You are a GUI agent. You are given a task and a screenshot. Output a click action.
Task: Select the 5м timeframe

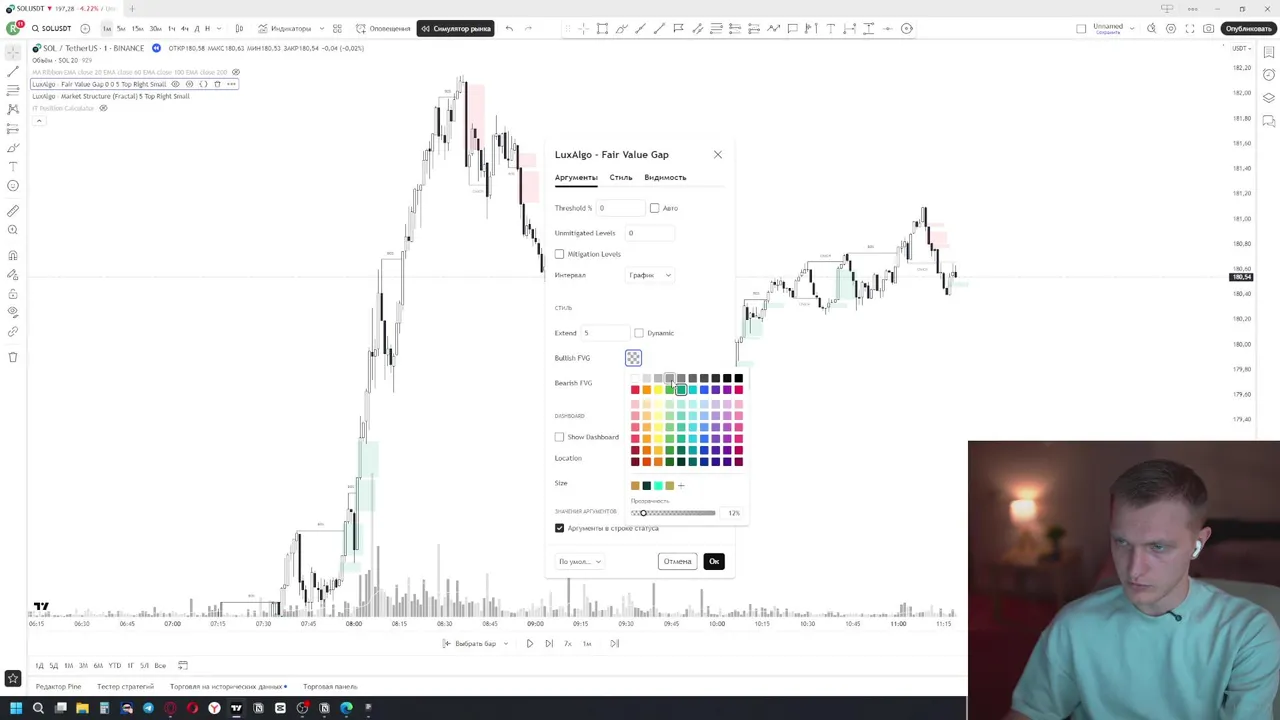tap(121, 28)
